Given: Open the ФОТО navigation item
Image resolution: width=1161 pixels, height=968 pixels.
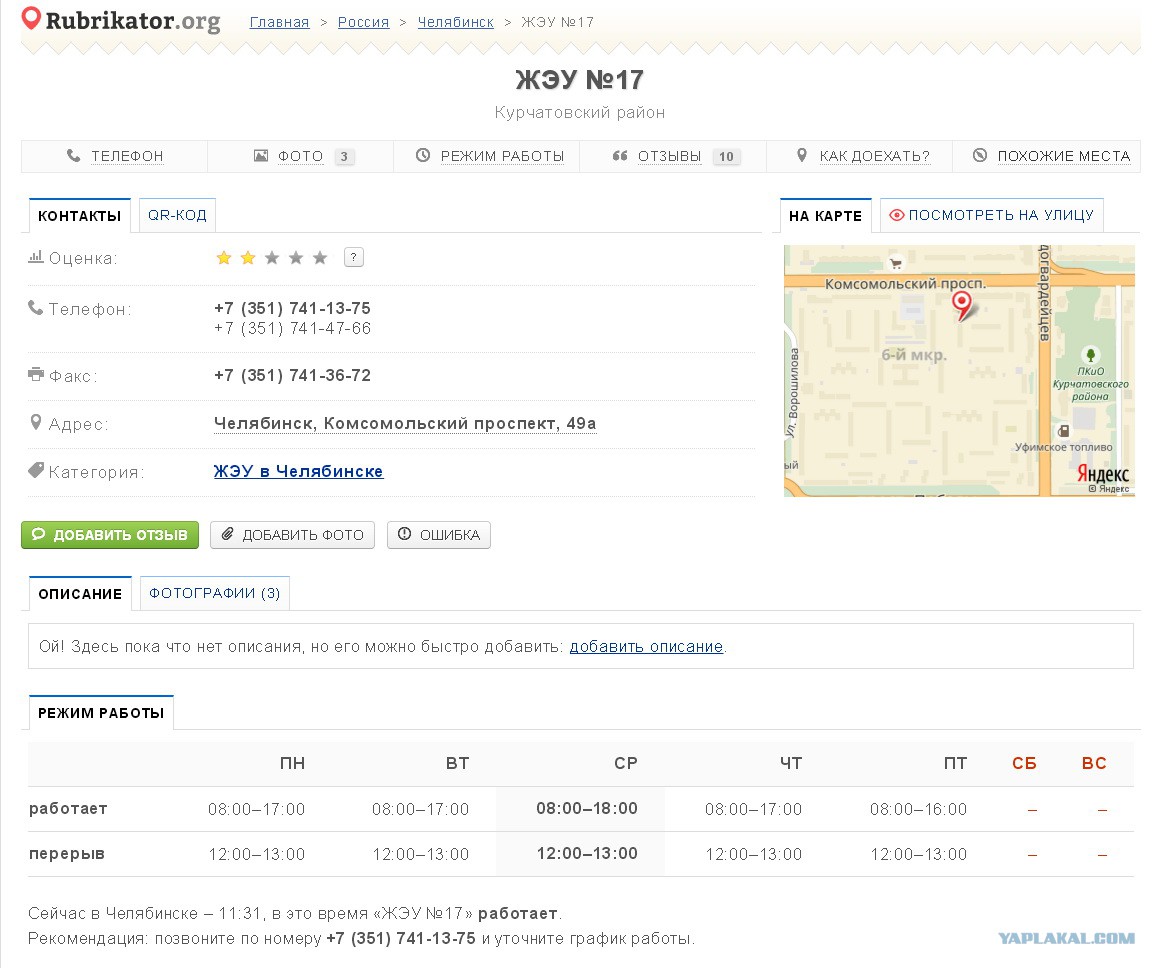Looking at the screenshot, I should pos(301,156).
